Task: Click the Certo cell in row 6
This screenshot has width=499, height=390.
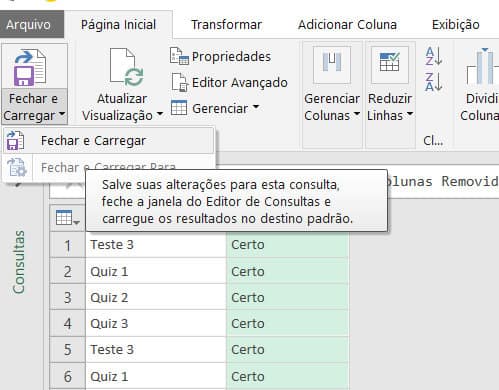Action: click(x=287, y=376)
